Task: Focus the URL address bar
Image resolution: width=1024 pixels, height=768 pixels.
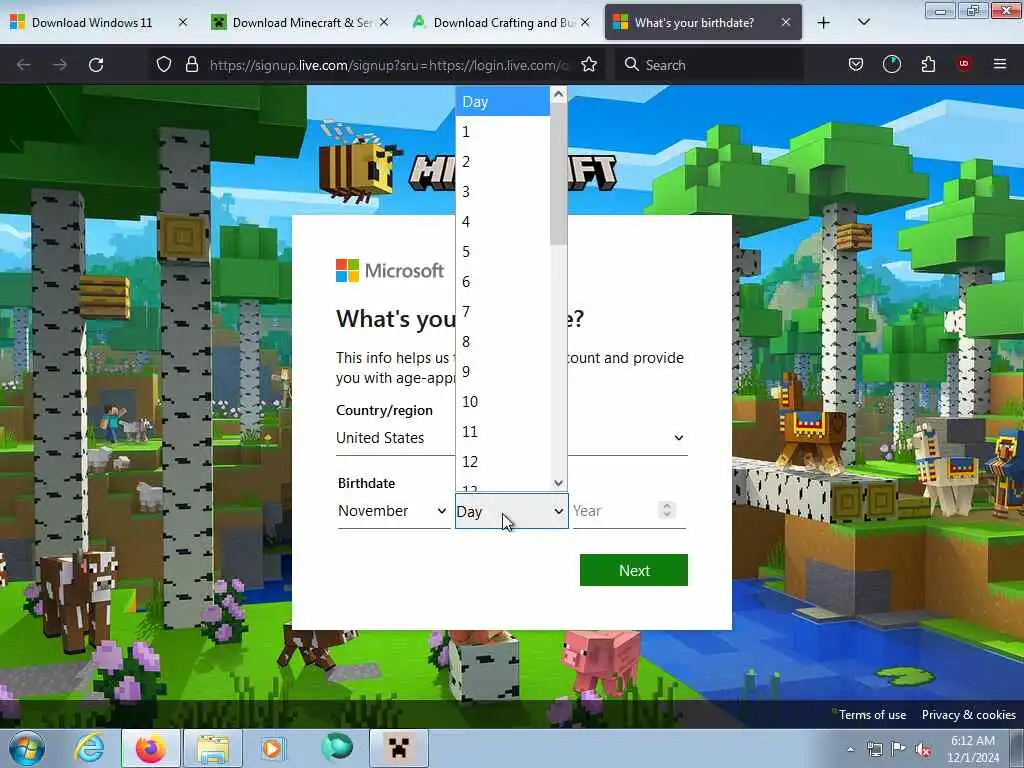Action: tap(389, 65)
